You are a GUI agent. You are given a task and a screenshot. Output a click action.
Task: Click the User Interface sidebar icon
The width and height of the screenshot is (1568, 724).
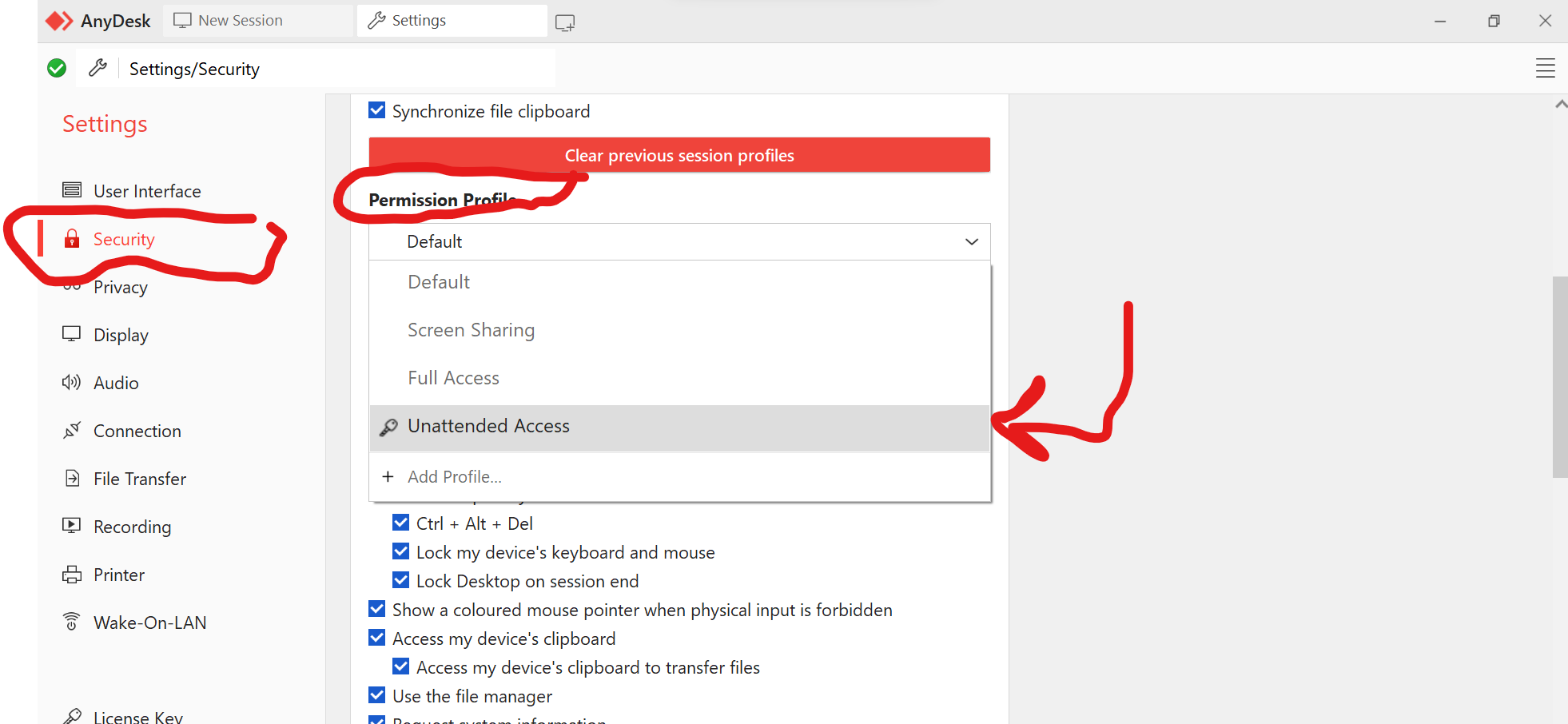pyautogui.click(x=72, y=190)
